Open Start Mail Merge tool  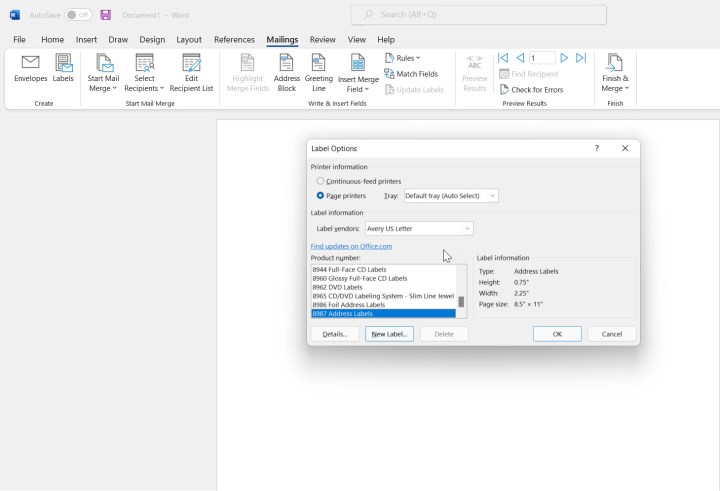click(x=103, y=72)
